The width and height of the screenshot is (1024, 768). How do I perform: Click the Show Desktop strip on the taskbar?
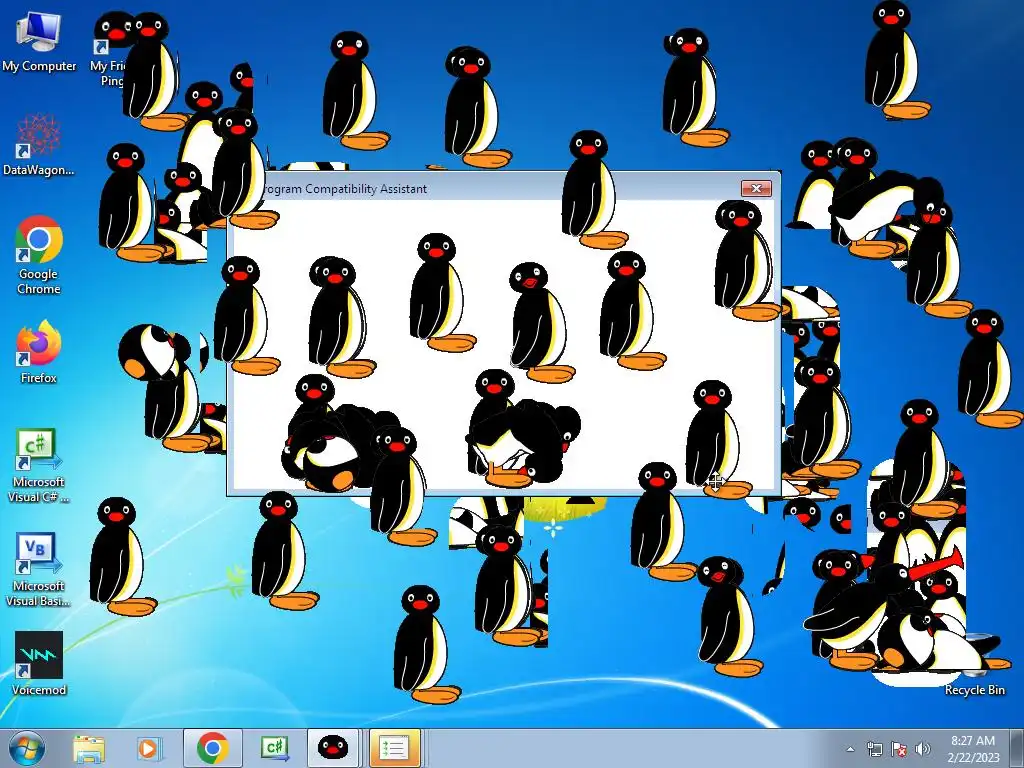click(x=1017, y=748)
